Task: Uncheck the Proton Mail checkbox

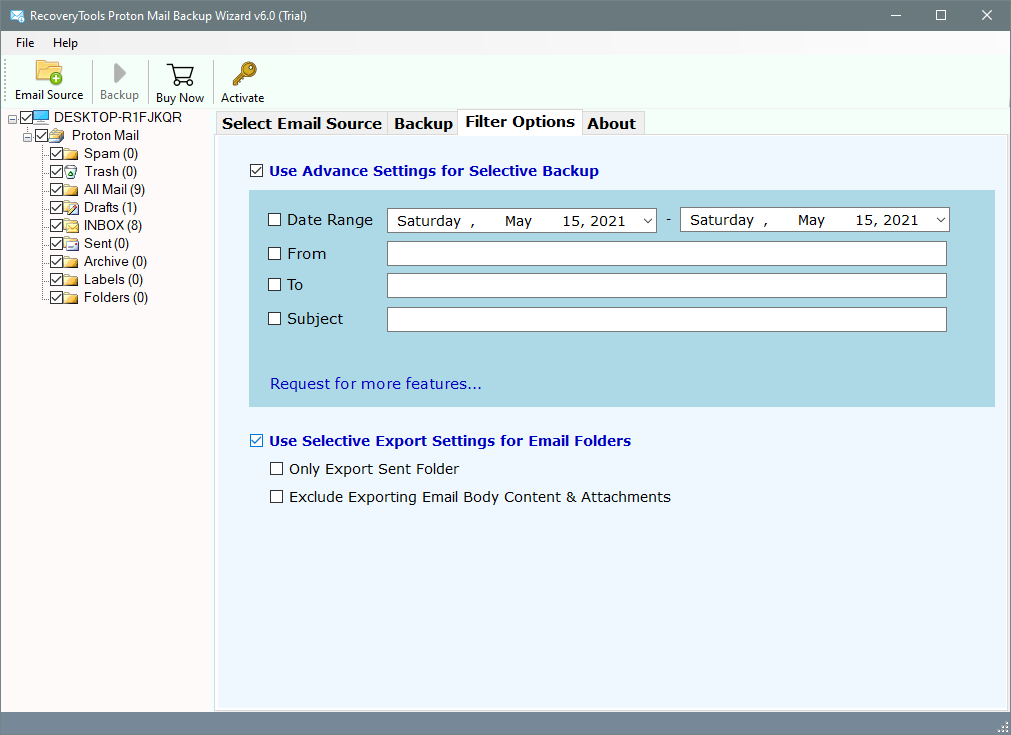Action: click(x=42, y=135)
